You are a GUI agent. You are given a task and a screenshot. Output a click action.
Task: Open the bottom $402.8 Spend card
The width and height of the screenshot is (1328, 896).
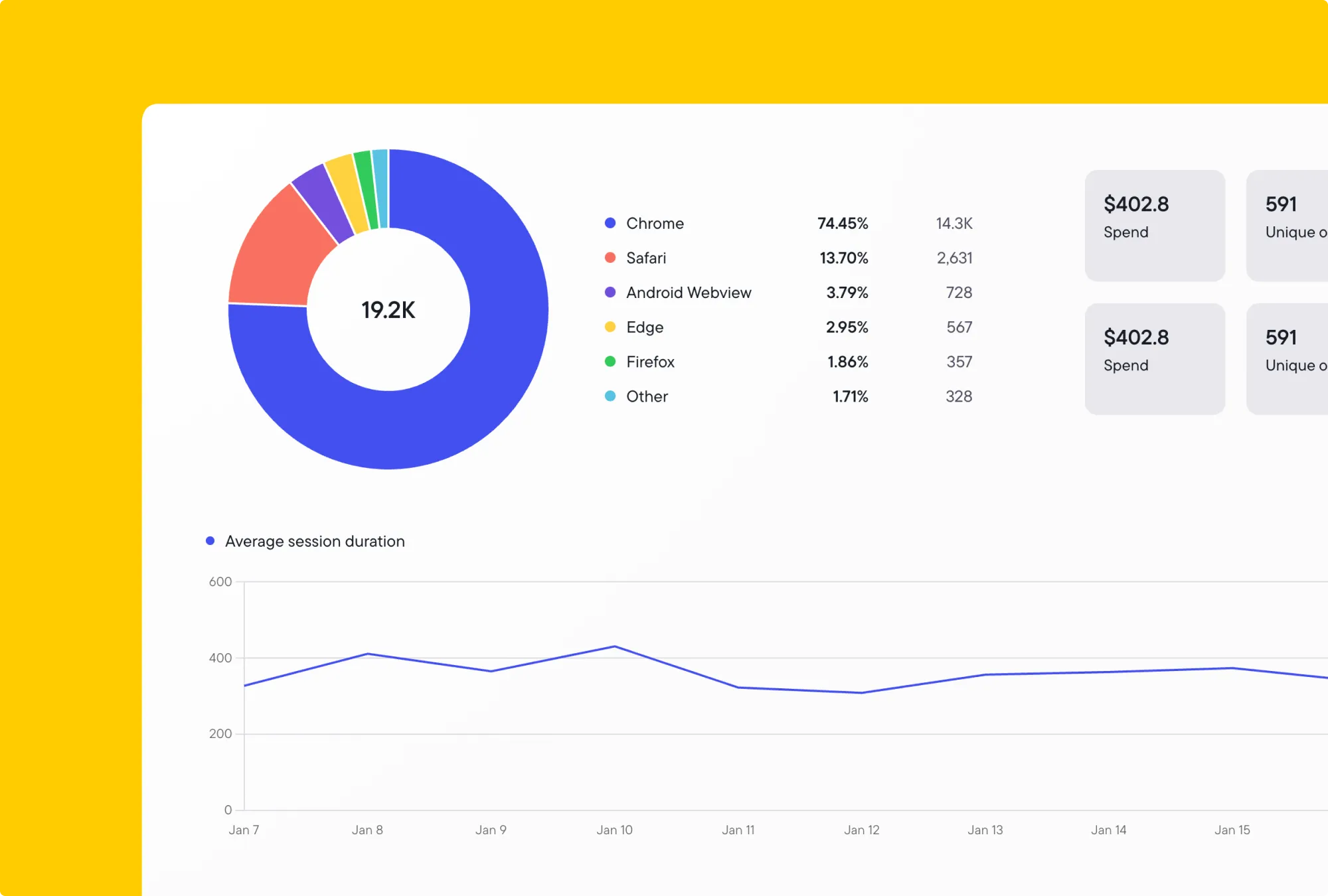coord(1155,359)
